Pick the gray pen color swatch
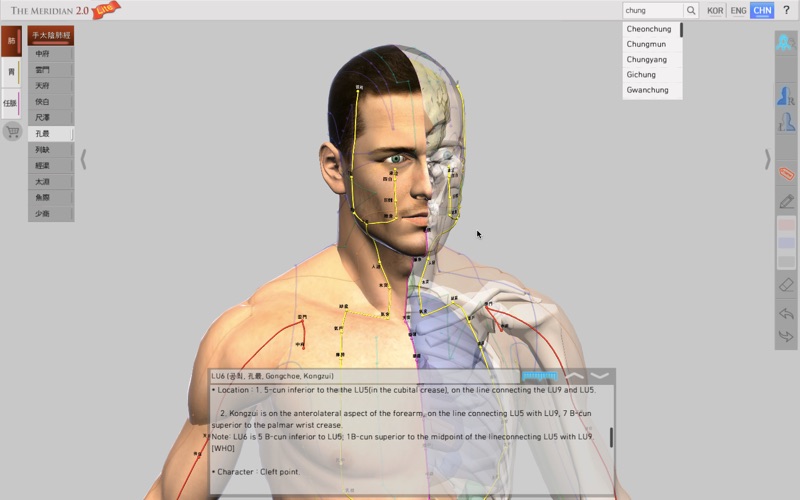800x500 pixels. (x=786, y=261)
